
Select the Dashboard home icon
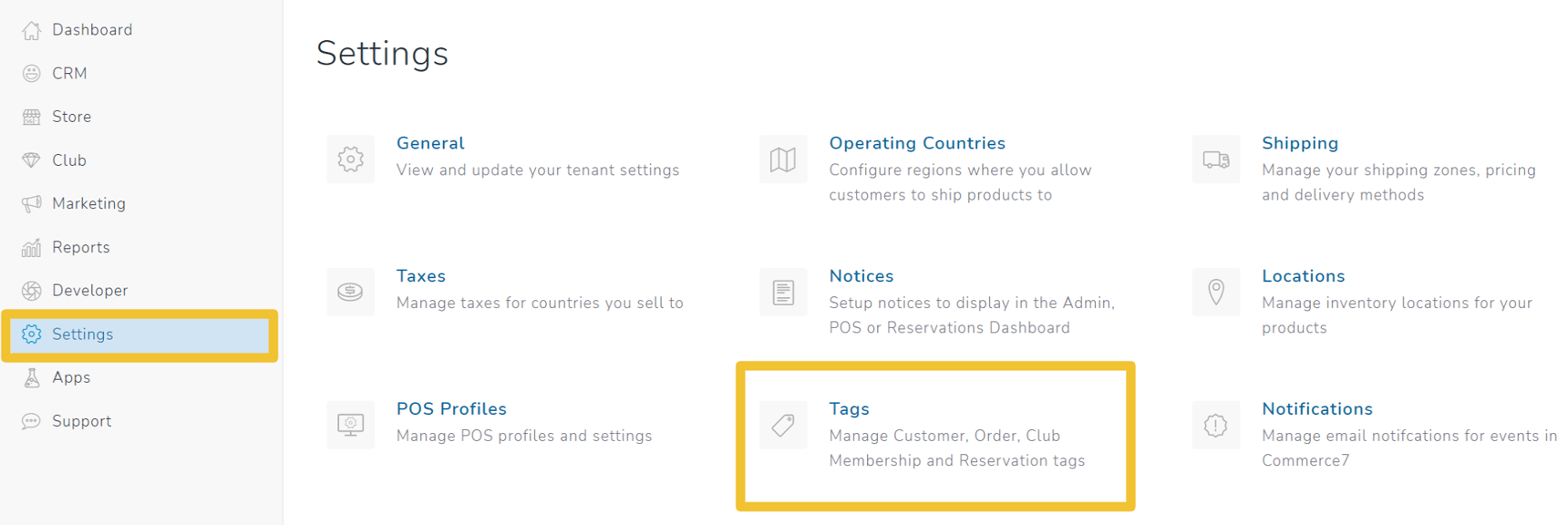[32, 29]
